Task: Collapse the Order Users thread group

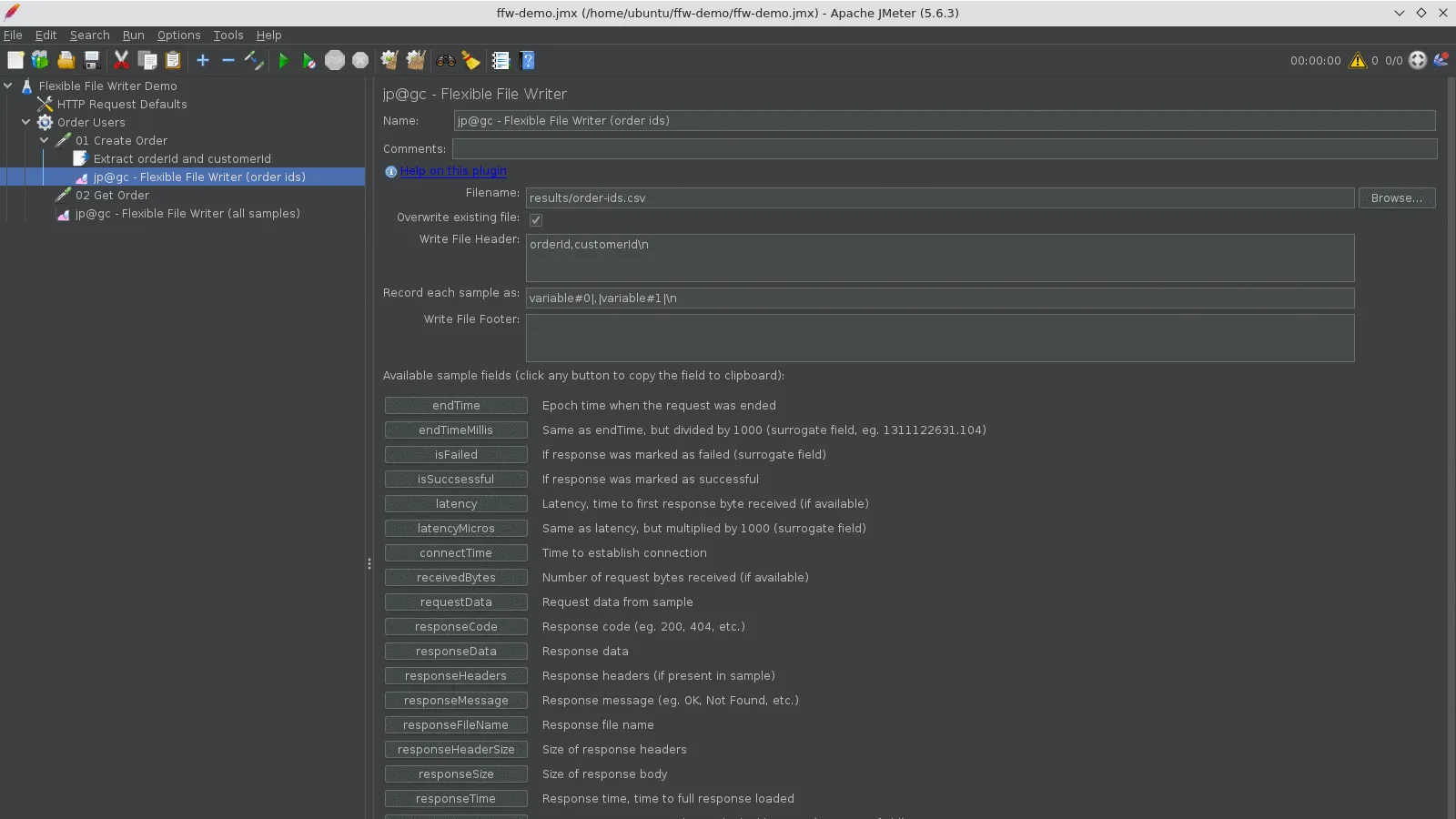Action: point(26,123)
